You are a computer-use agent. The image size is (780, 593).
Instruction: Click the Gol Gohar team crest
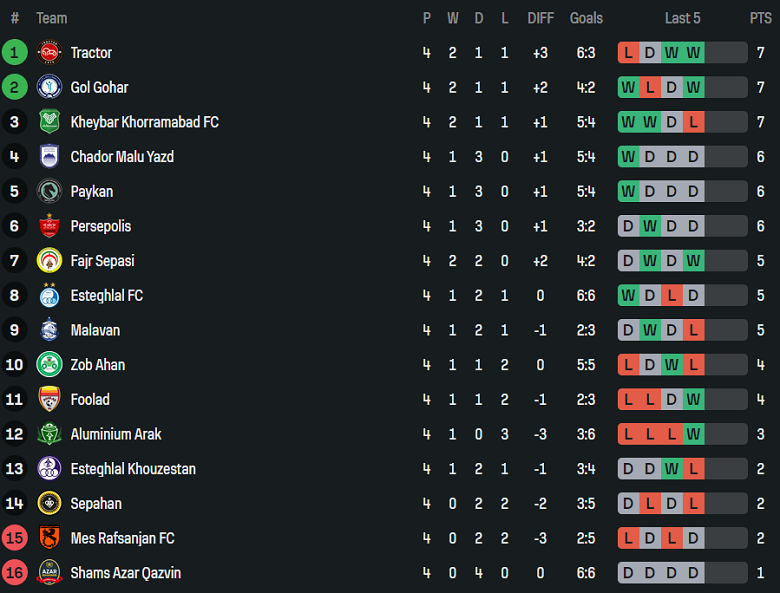pos(49,87)
